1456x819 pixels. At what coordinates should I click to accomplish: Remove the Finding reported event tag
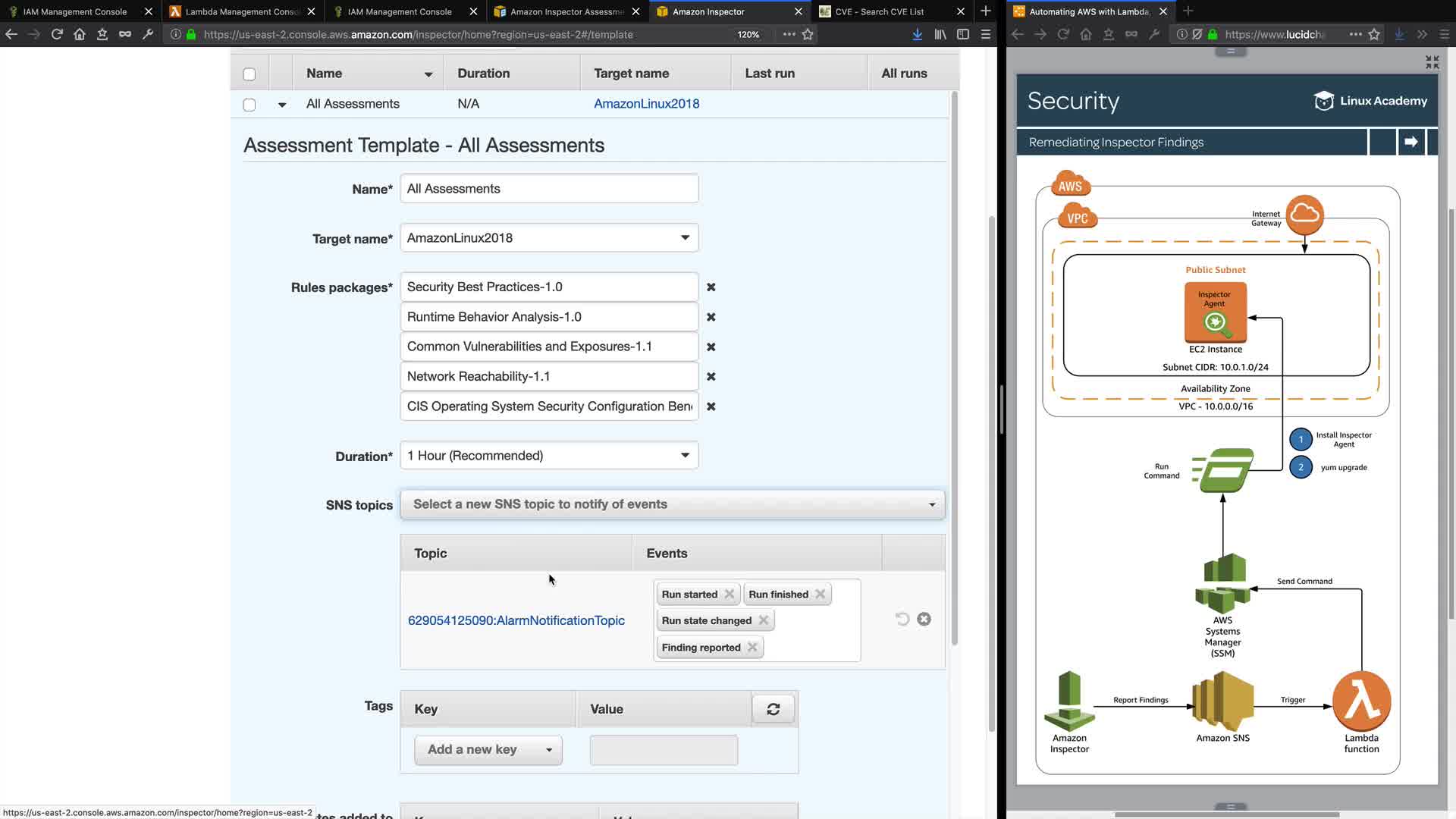click(x=752, y=648)
